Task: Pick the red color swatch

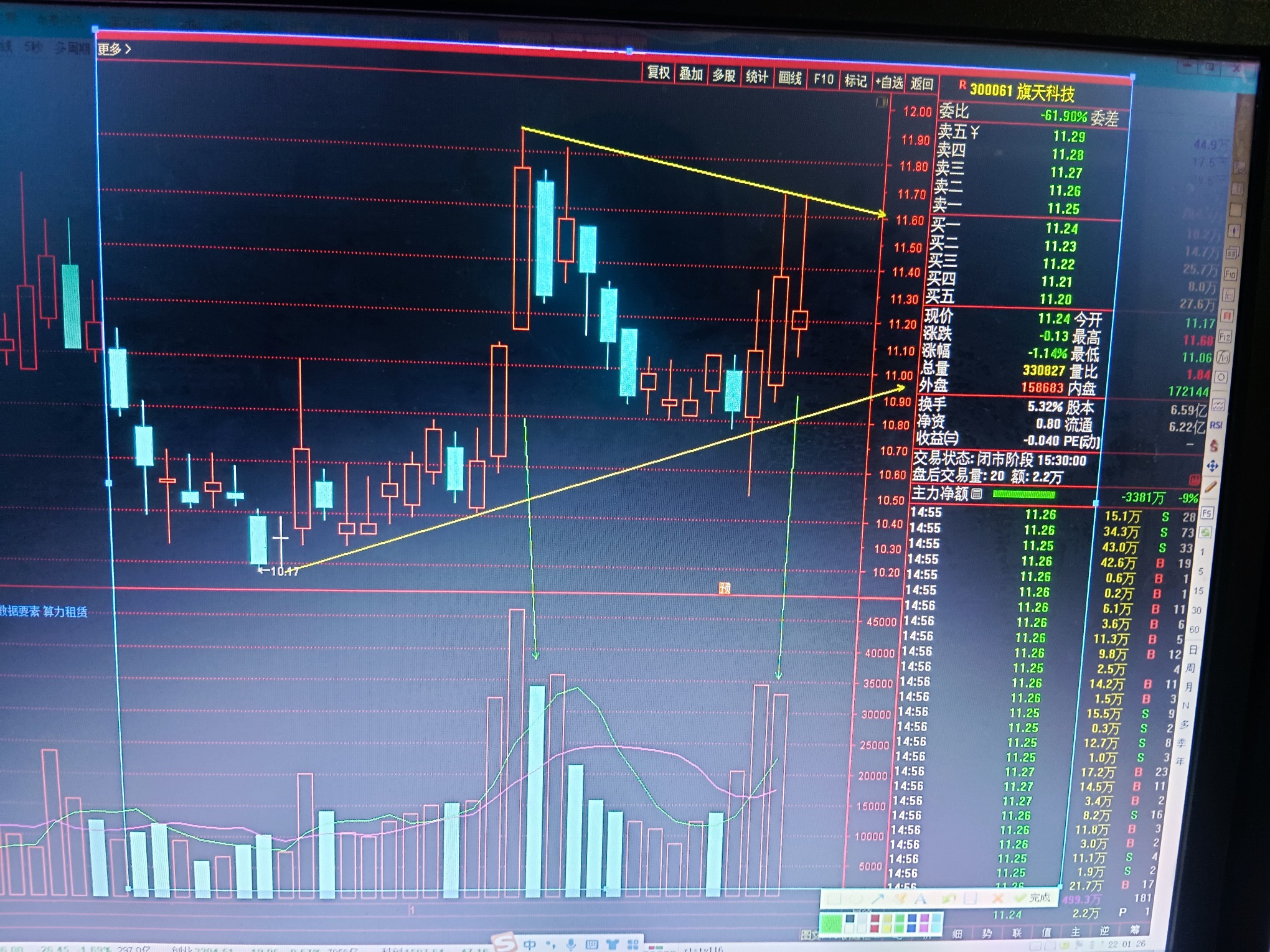Action: click(x=875, y=929)
